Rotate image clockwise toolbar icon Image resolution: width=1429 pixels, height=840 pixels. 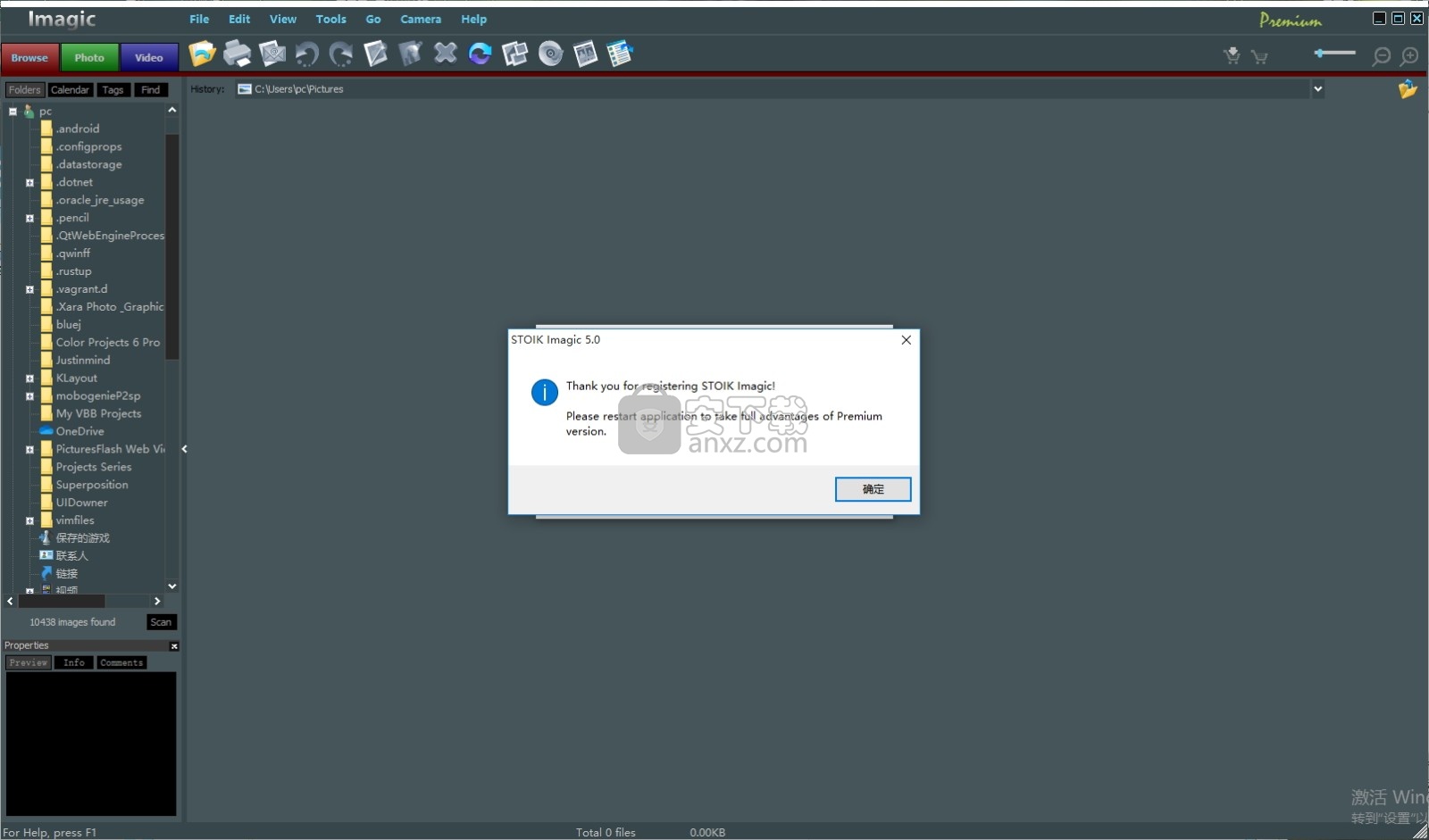click(x=340, y=54)
